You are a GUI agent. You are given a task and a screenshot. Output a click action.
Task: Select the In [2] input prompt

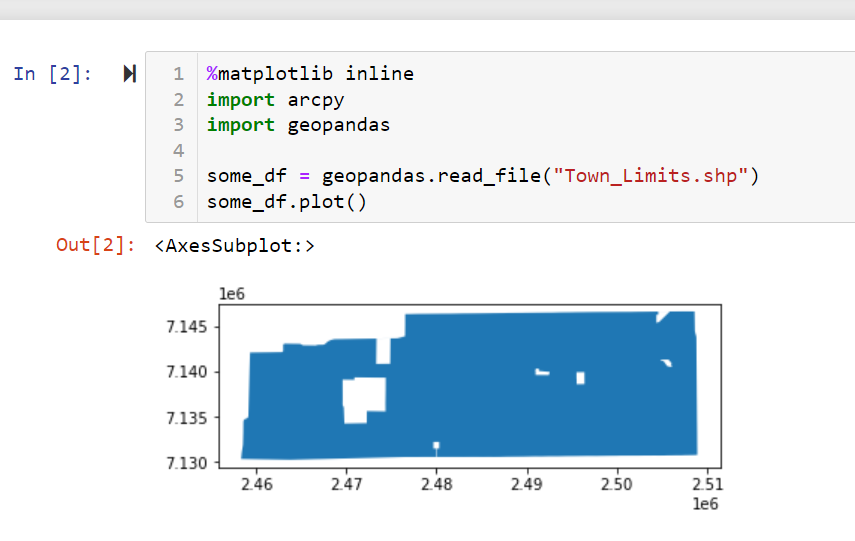coord(53,74)
